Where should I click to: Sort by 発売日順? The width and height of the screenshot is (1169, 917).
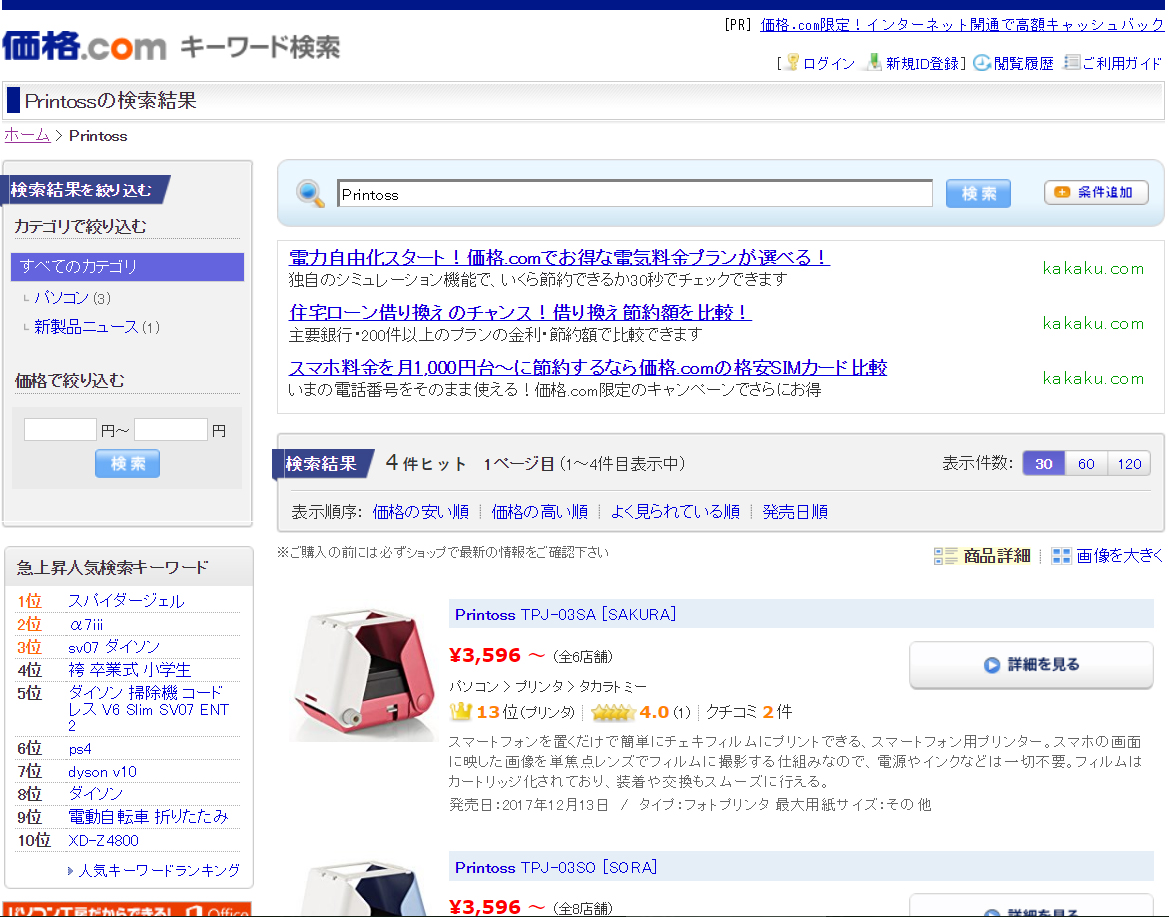point(795,511)
